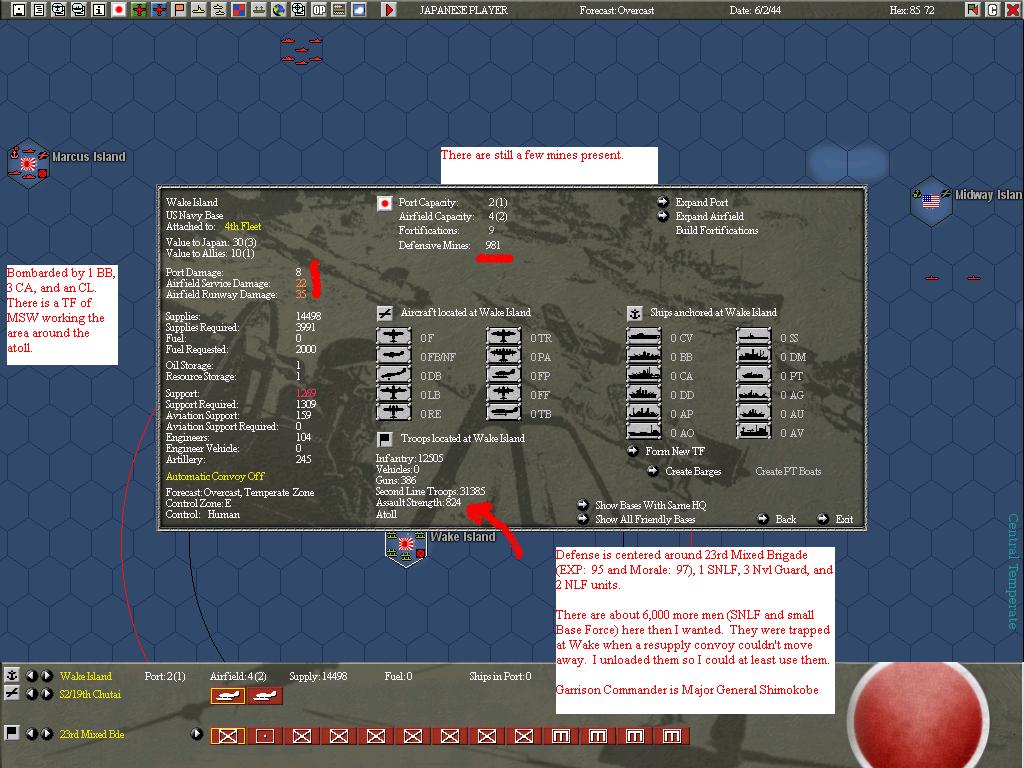Click the orange flag toolbar icon
The image size is (1024, 768).
point(179,10)
